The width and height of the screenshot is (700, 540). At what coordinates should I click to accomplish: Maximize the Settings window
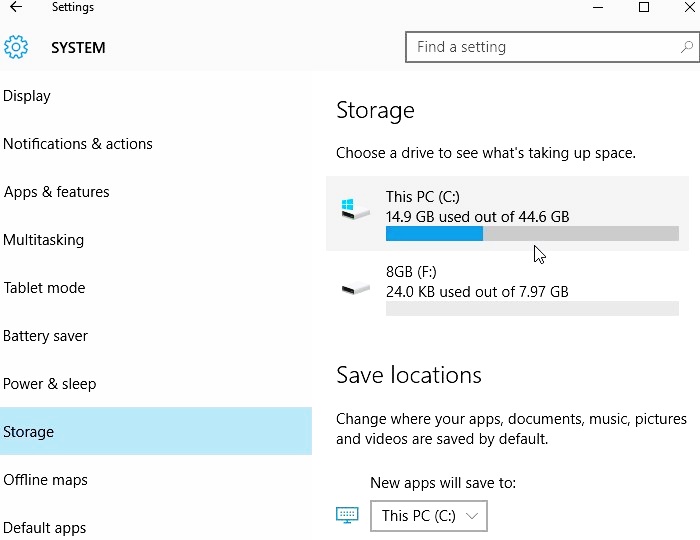pos(644,7)
